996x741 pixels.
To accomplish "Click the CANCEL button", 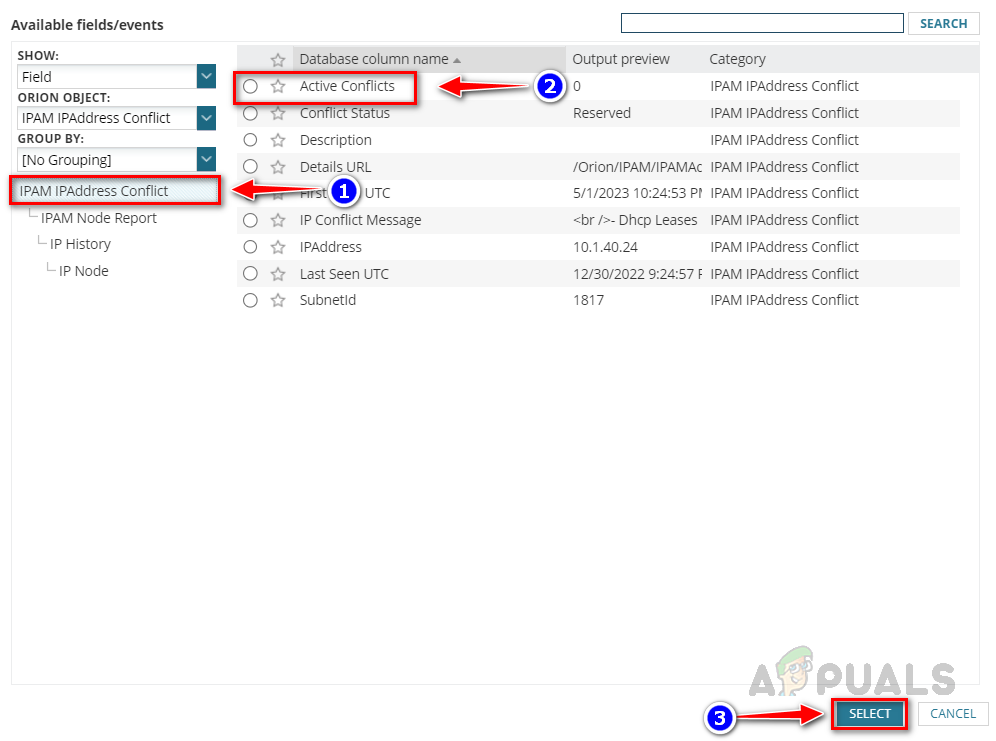I will click(x=953, y=714).
